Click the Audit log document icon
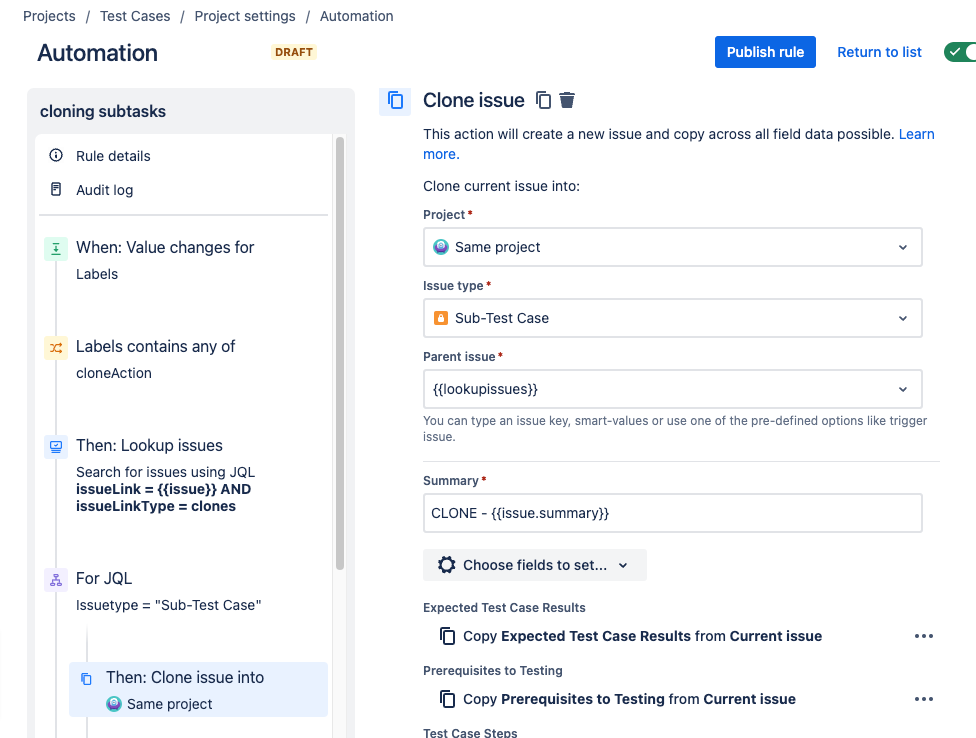The image size is (976, 738). (x=56, y=189)
